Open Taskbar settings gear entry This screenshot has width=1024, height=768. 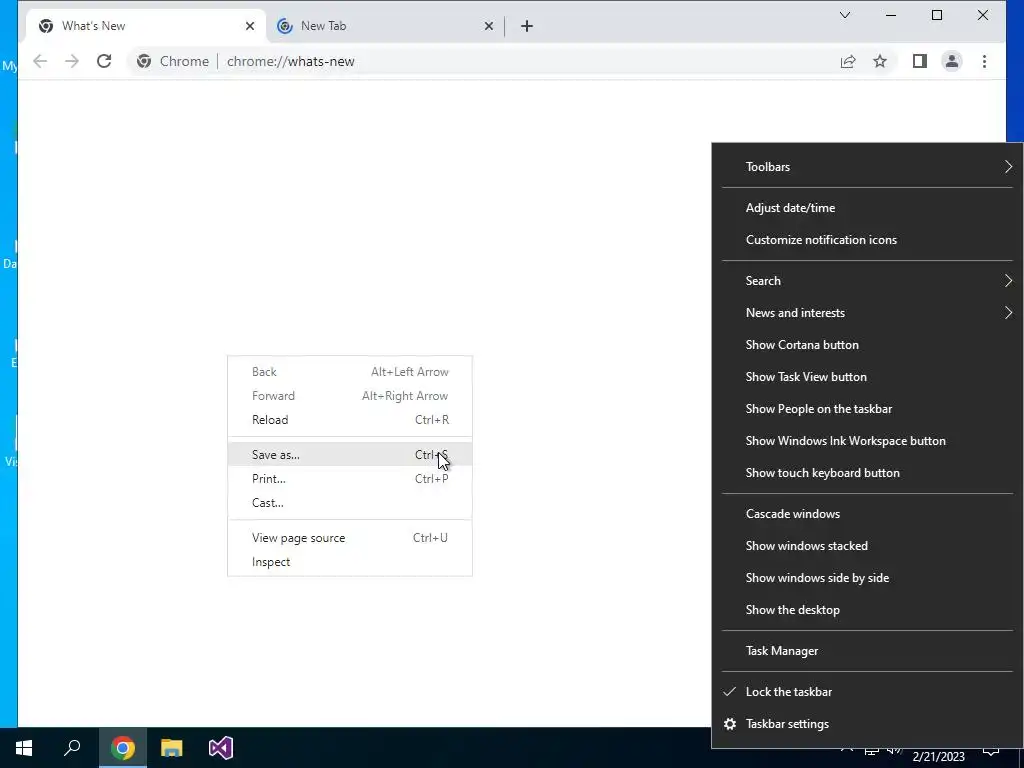(x=867, y=724)
